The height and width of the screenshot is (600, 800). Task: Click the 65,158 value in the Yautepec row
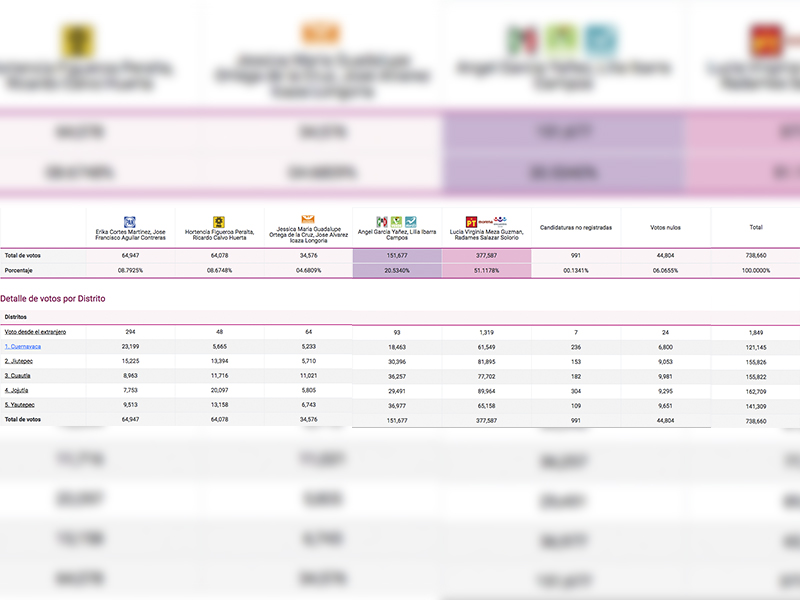pos(486,406)
